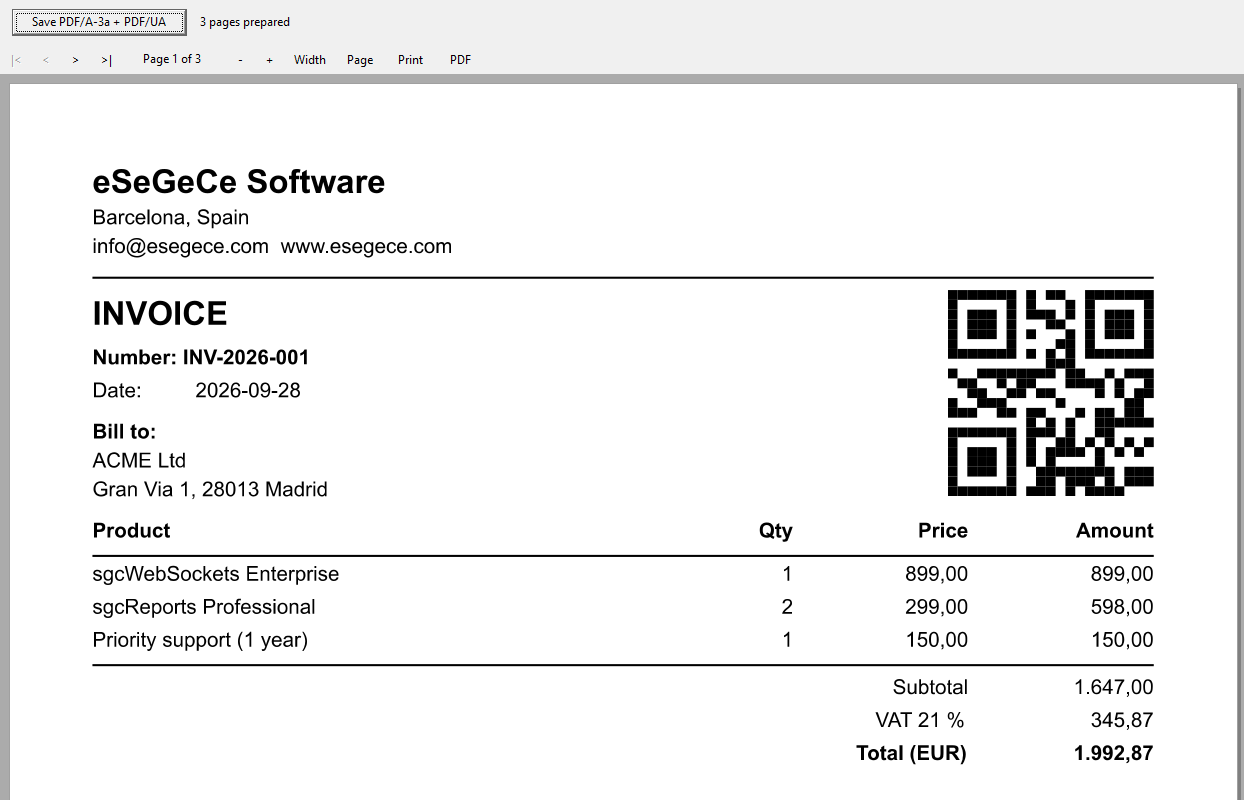Advance to the next page
The width and height of the screenshot is (1244, 800).
coord(76,60)
